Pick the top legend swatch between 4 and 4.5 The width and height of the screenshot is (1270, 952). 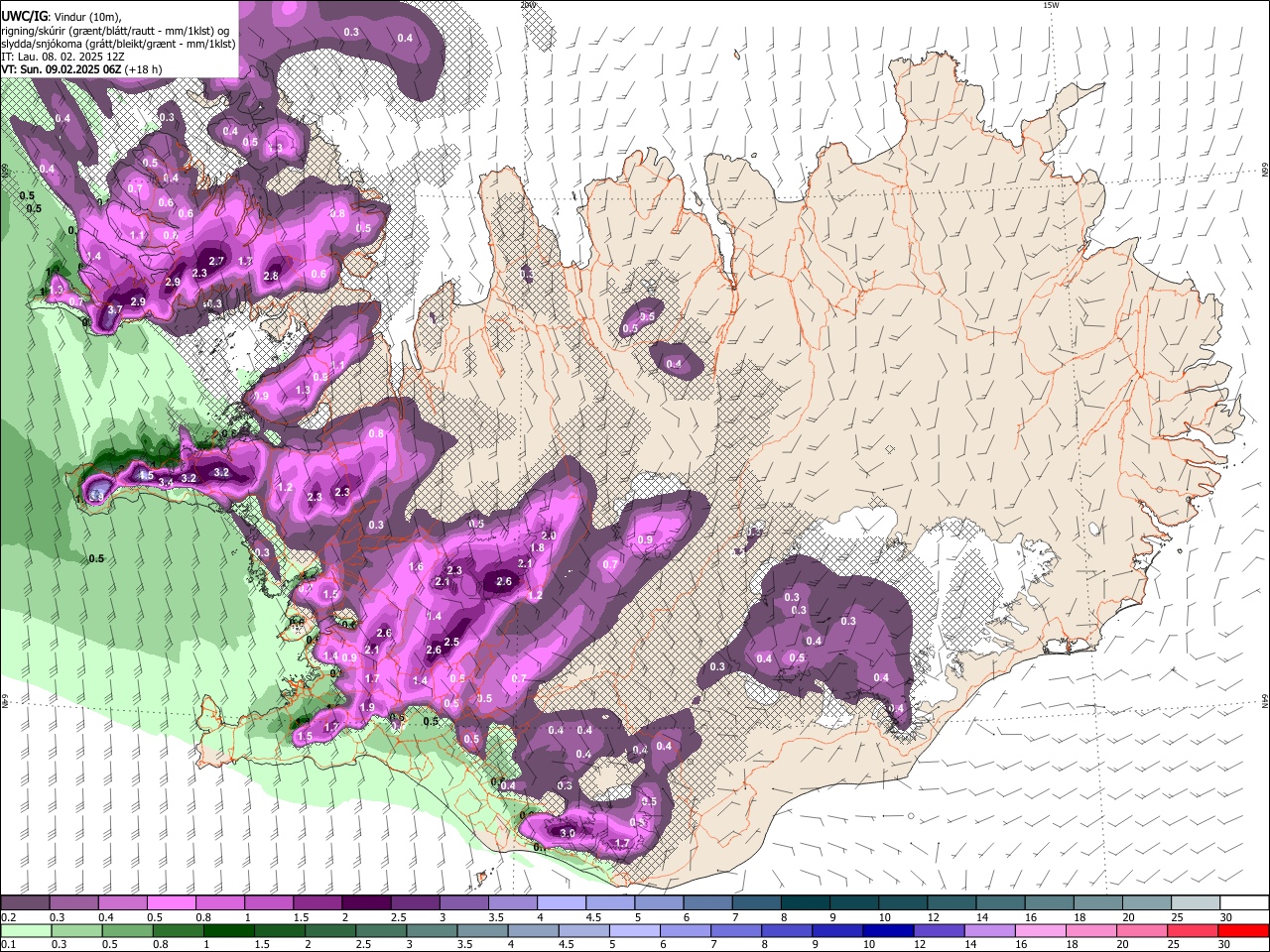(x=561, y=903)
